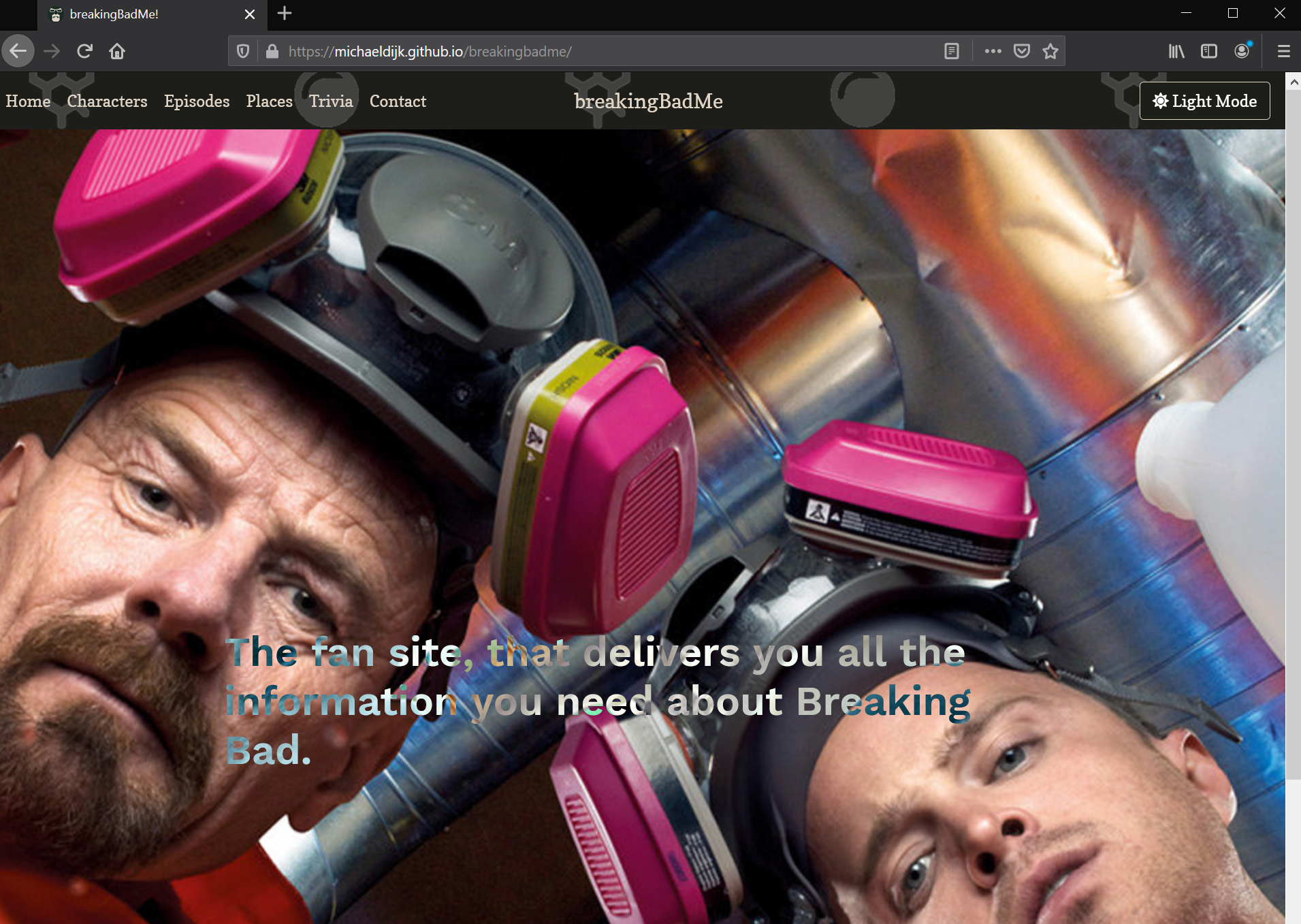
Task: Click the browser Back arrow button
Action: pyautogui.click(x=18, y=51)
